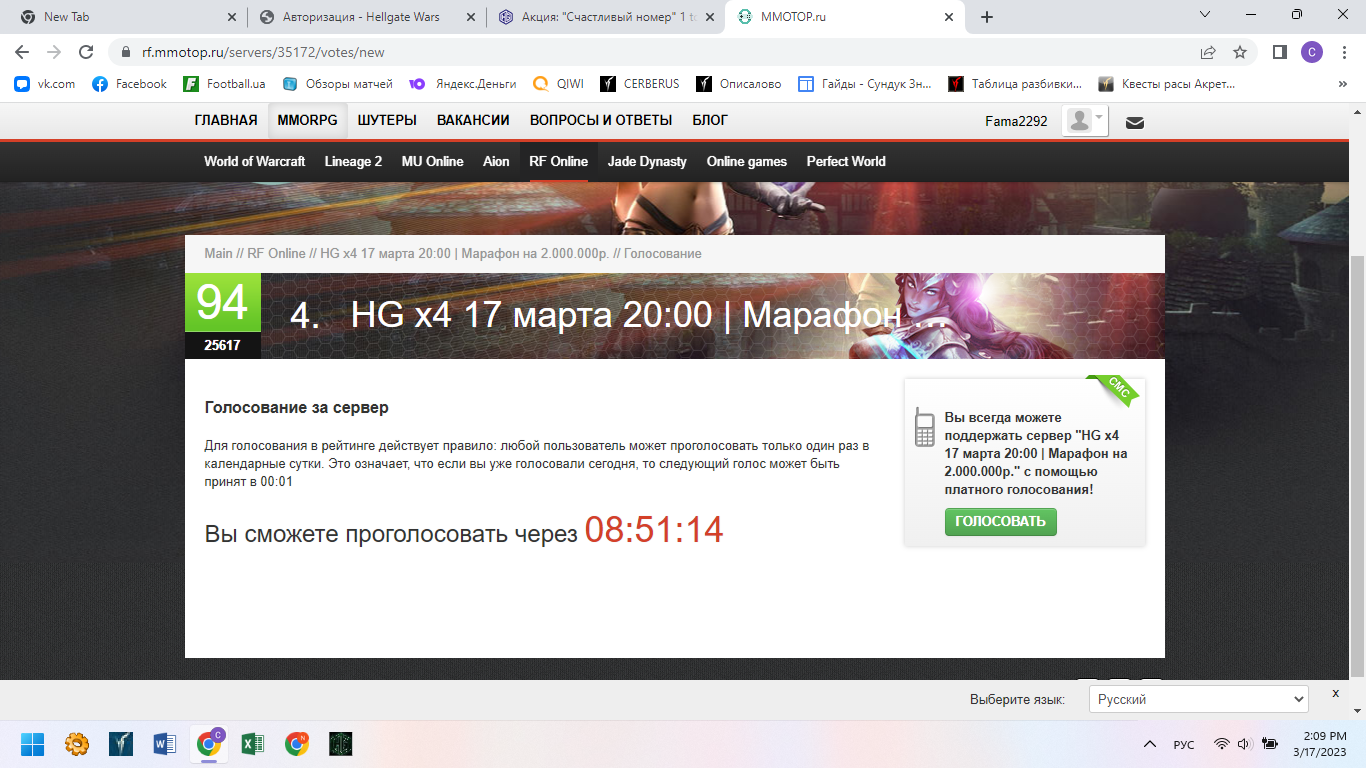Open a new browser tab with plus
Screen dimensions: 1366x768
pyautogui.click(x=987, y=17)
